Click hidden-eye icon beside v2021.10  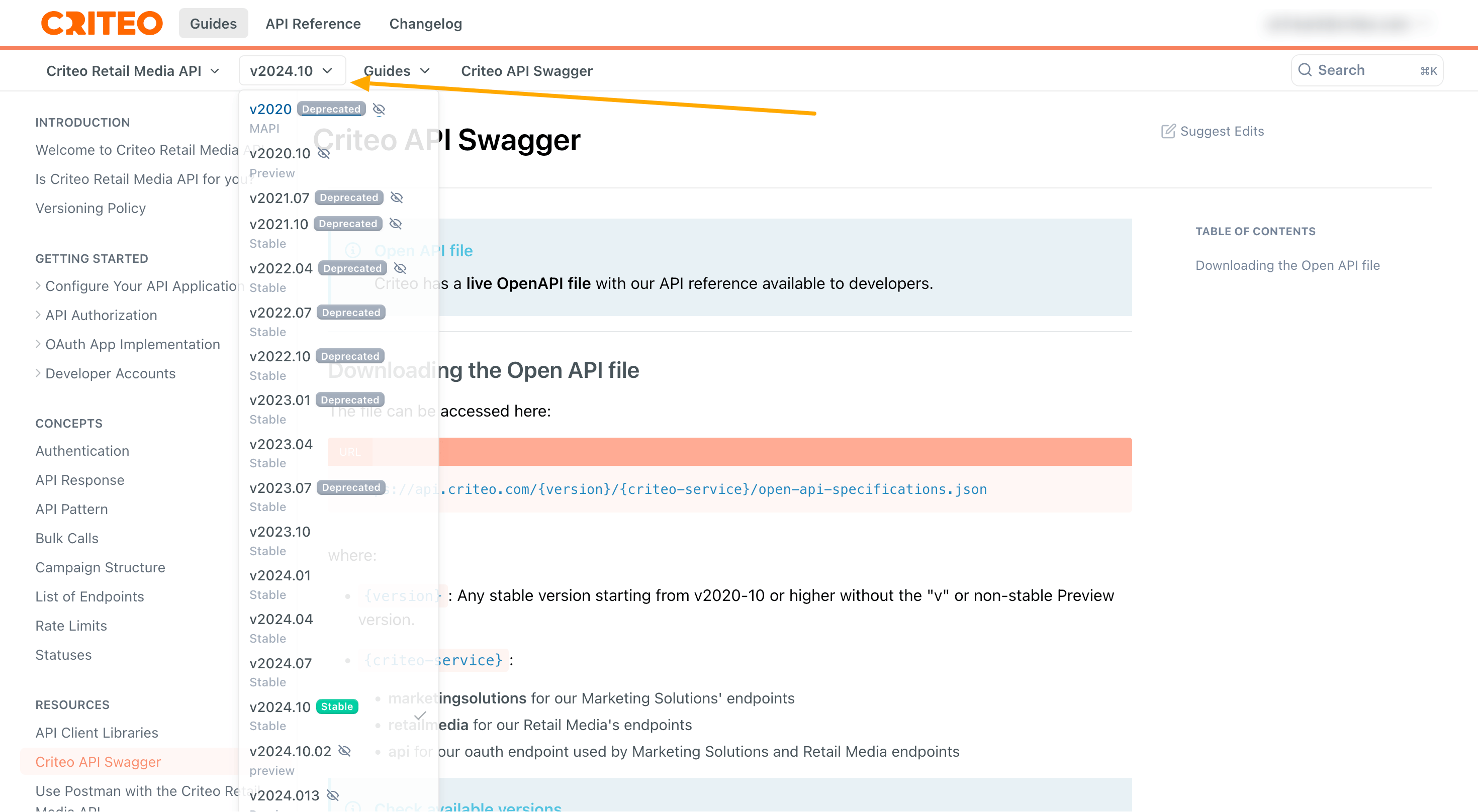point(395,224)
